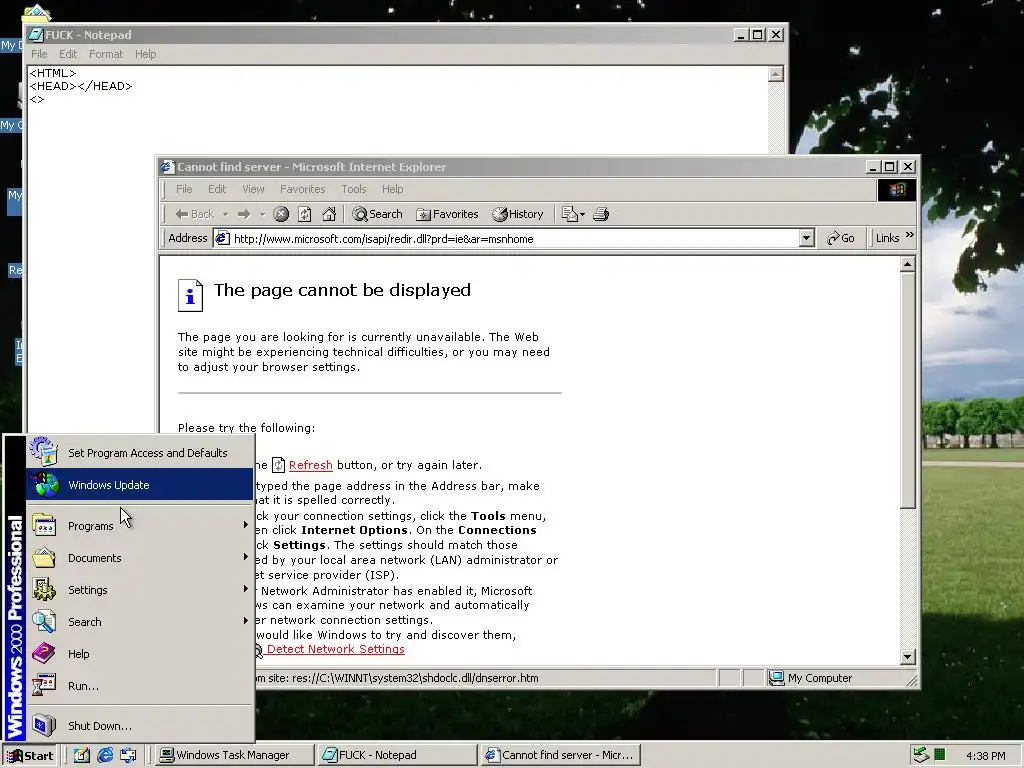Click the network tray icon
The image size is (1024, 768).
pos(921,756)
